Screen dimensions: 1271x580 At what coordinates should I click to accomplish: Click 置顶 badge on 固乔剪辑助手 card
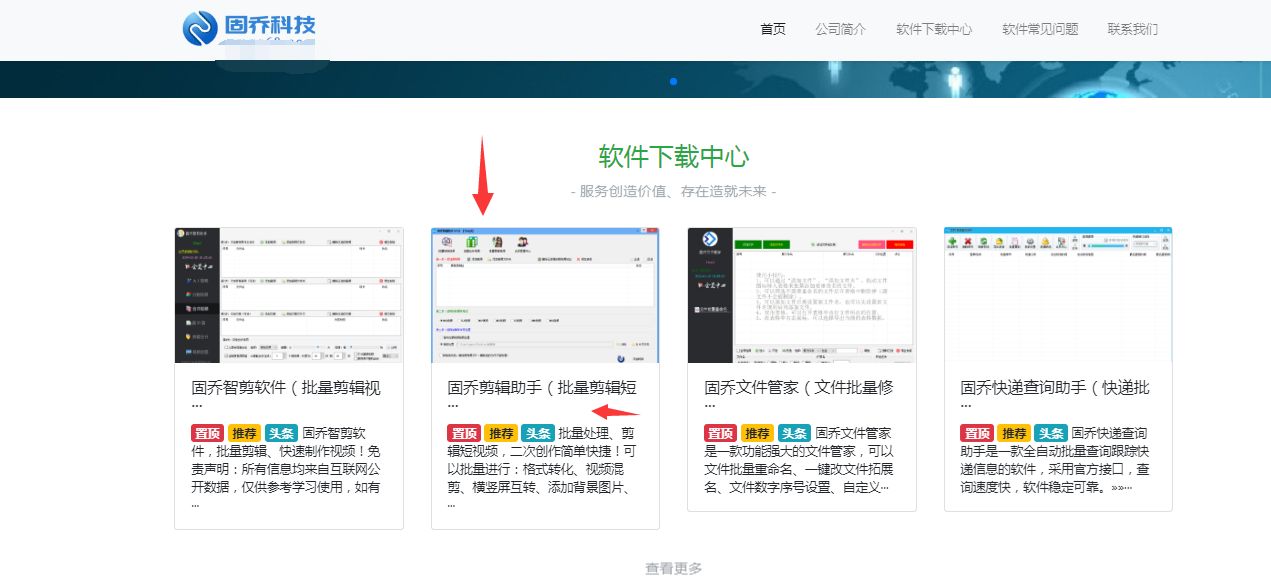[464, 433]
